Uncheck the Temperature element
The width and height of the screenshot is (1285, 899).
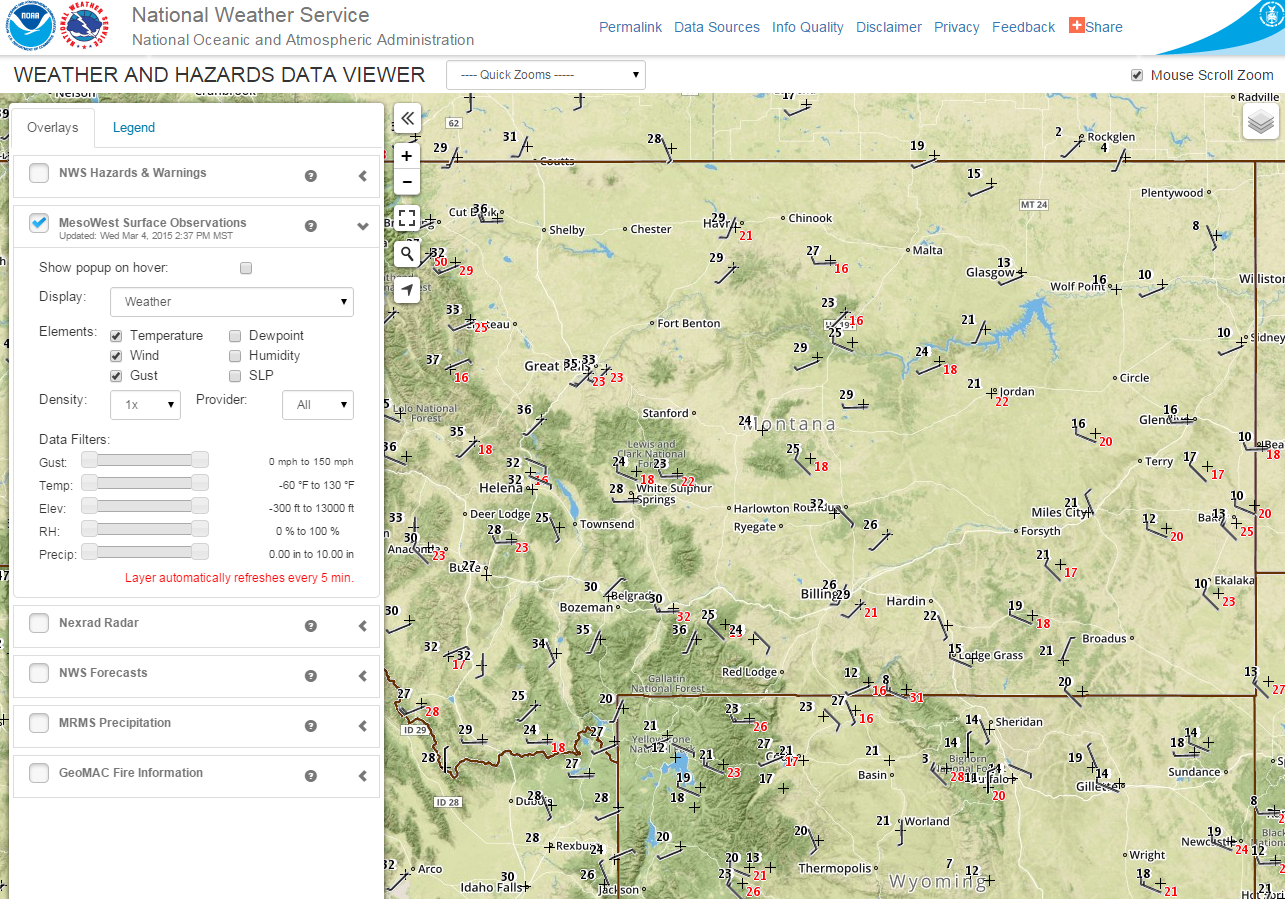click(x=117, y=336)
